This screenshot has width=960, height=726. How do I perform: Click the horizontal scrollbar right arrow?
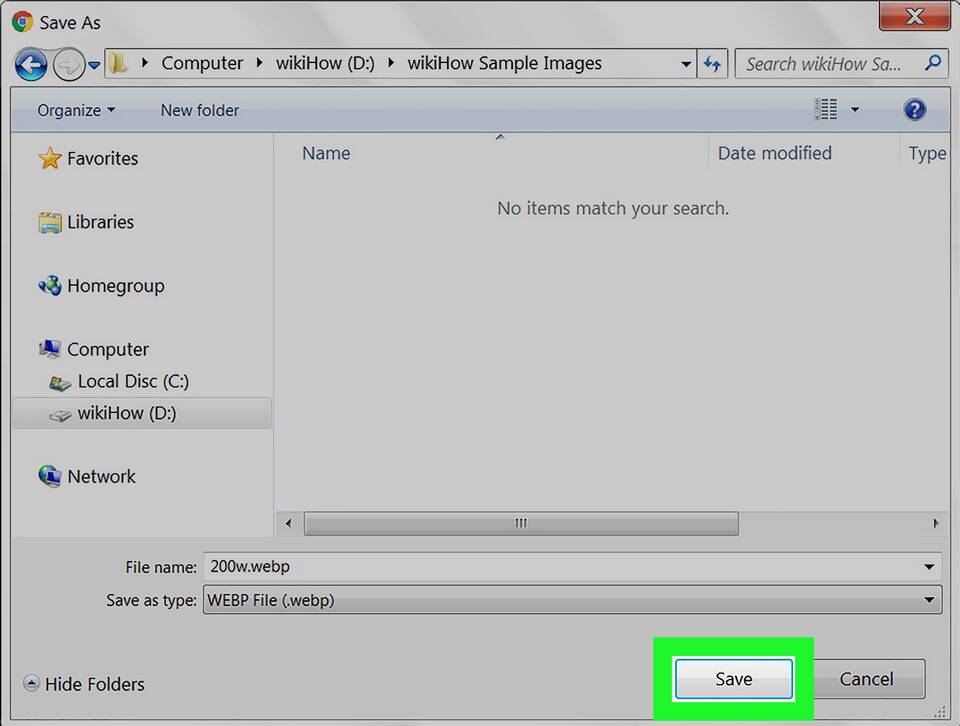tap(936, 523)
